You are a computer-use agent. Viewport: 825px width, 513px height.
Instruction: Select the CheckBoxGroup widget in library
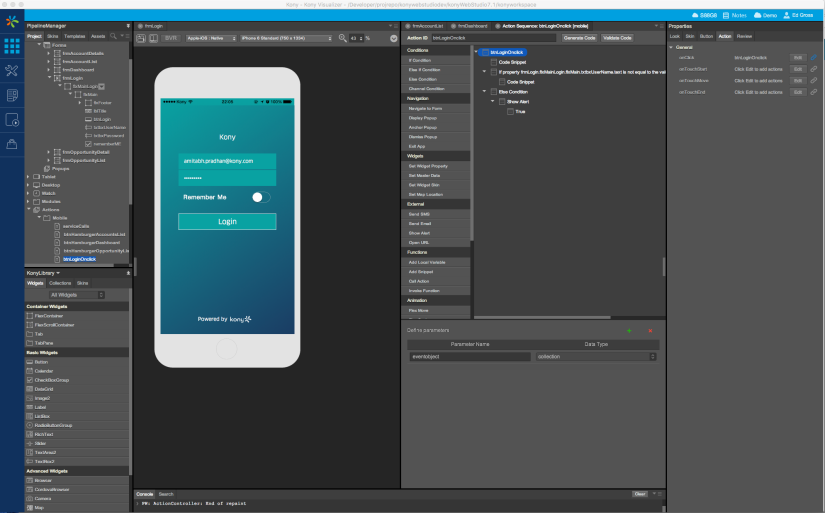coord(77,380)
